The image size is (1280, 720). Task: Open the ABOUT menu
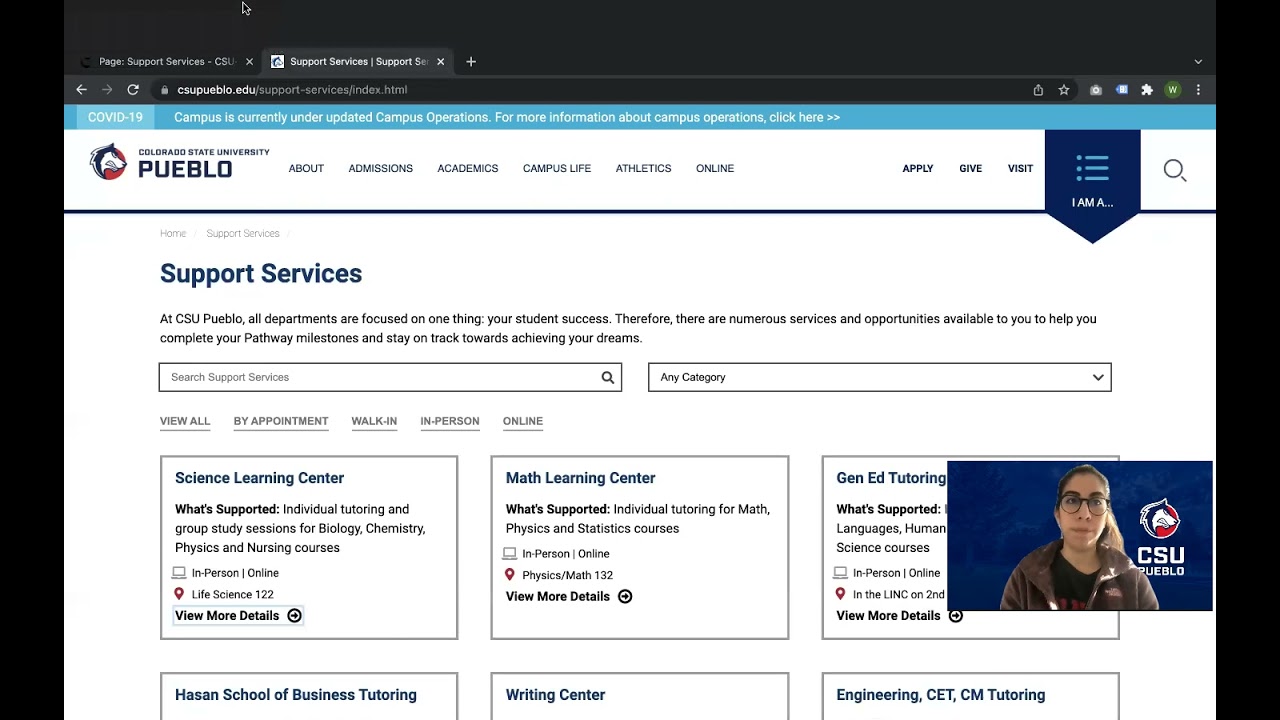(x=306, y=168)
